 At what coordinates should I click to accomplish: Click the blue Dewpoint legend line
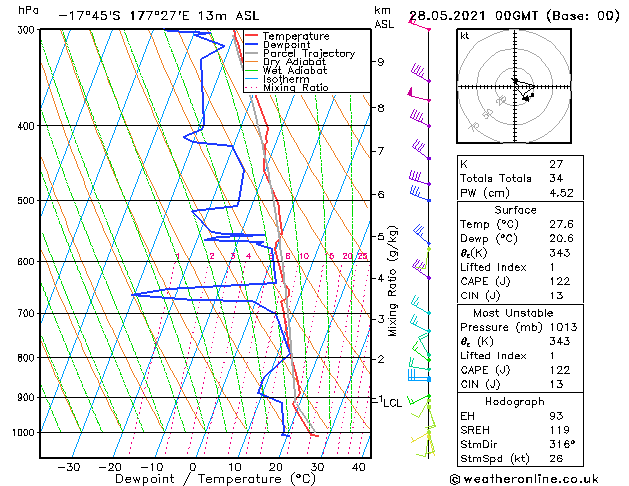point(252,45)
